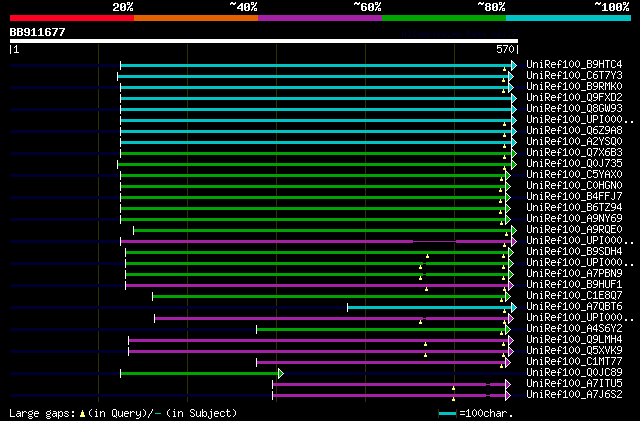Click the orange ~40% legend segment
Viewport: 640px width, 421px height.
196,18
